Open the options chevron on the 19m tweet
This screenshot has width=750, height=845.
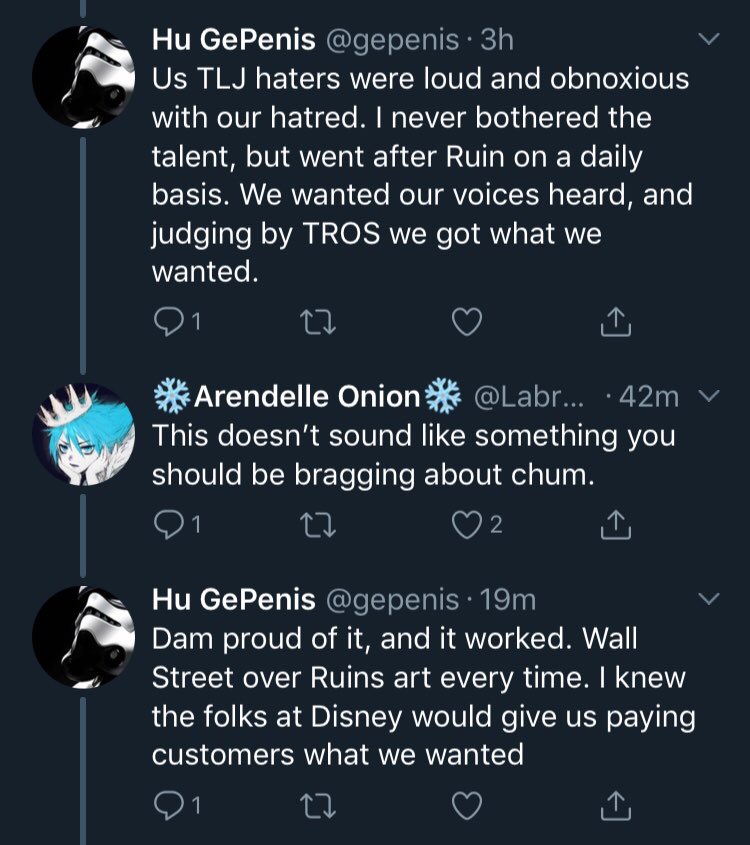[708, 599]
